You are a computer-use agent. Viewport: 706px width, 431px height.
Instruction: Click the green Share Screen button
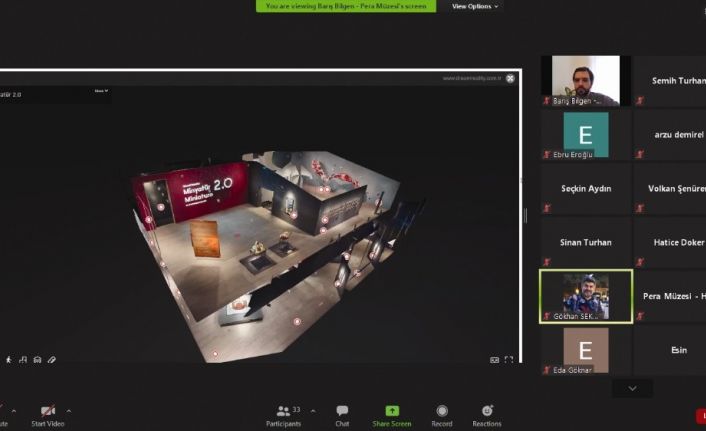point(392,415)
